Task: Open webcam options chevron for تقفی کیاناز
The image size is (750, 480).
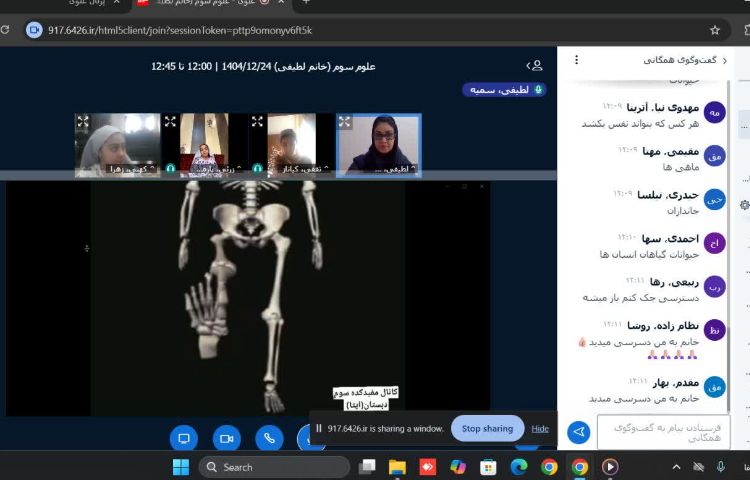Action: coord(326,168)
